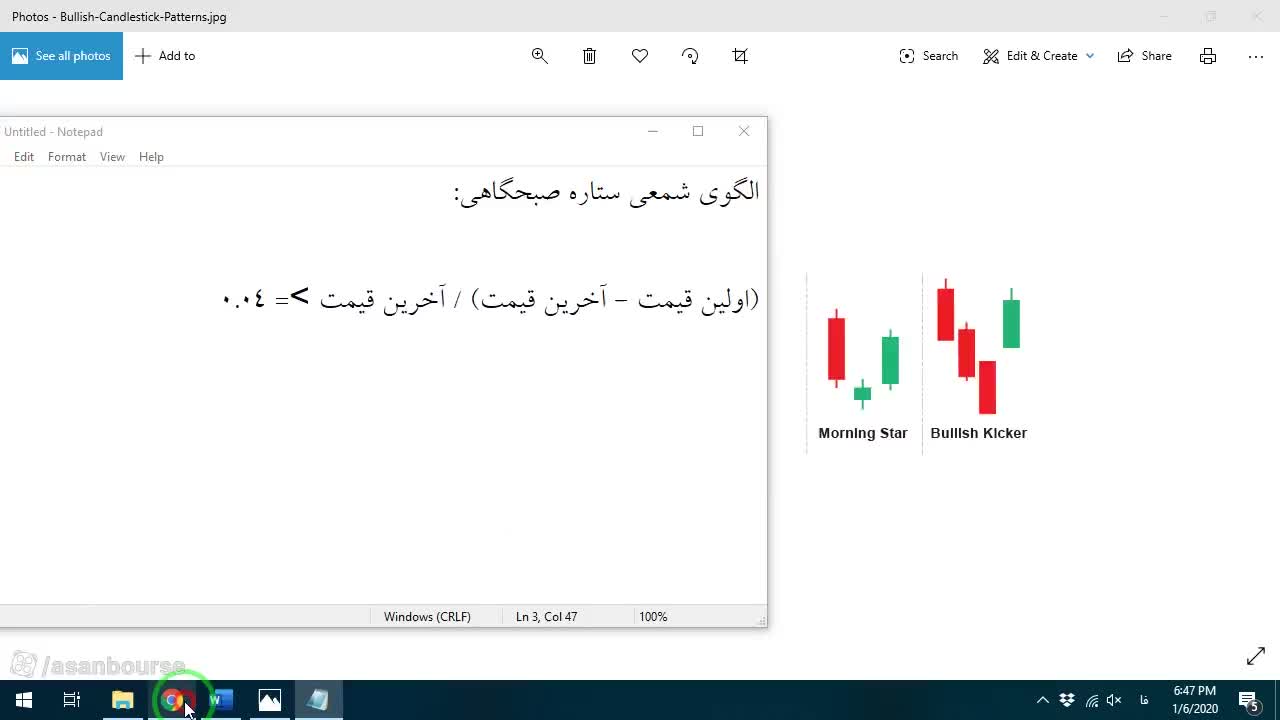Open the Format menu in Notepad
The image size is (1280, 720).
(67, 157)
